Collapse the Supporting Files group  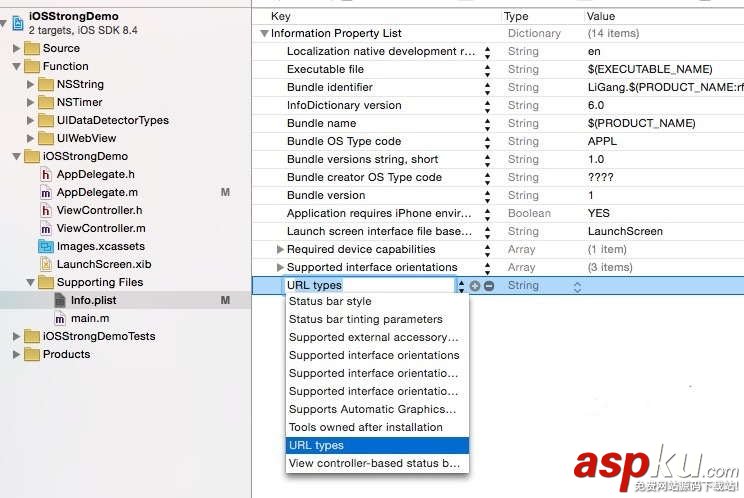pyautogui.click(x=30, y=283)
